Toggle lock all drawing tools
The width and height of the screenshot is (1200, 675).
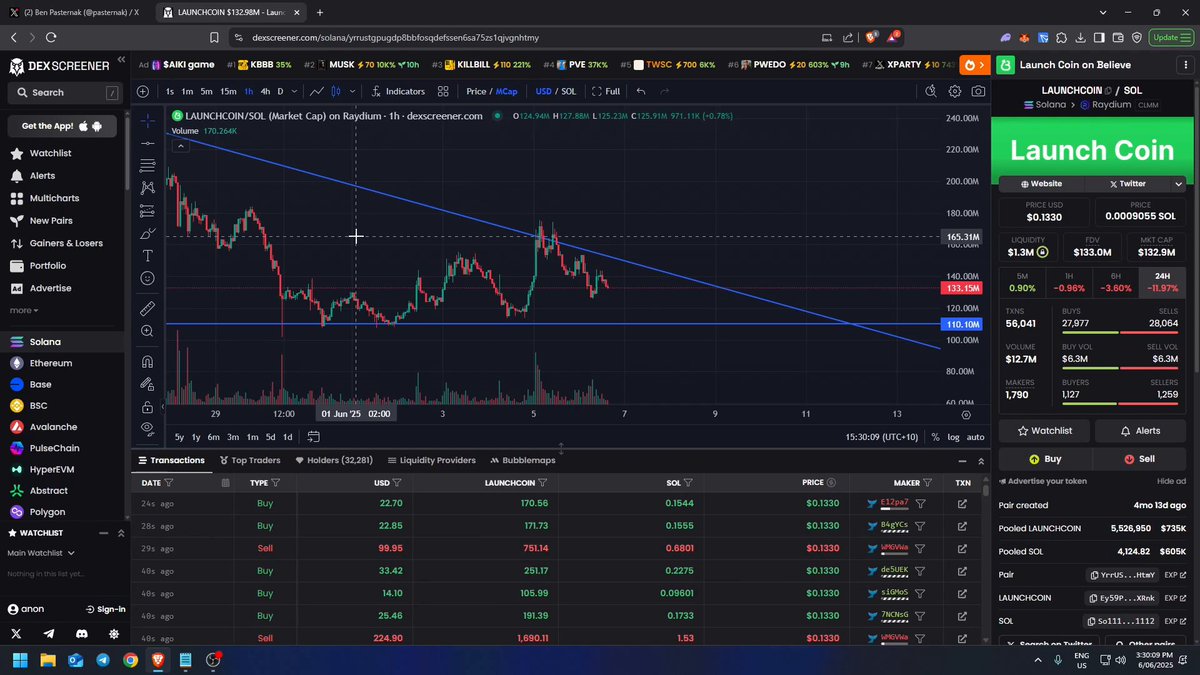click(x=147, y=406)
